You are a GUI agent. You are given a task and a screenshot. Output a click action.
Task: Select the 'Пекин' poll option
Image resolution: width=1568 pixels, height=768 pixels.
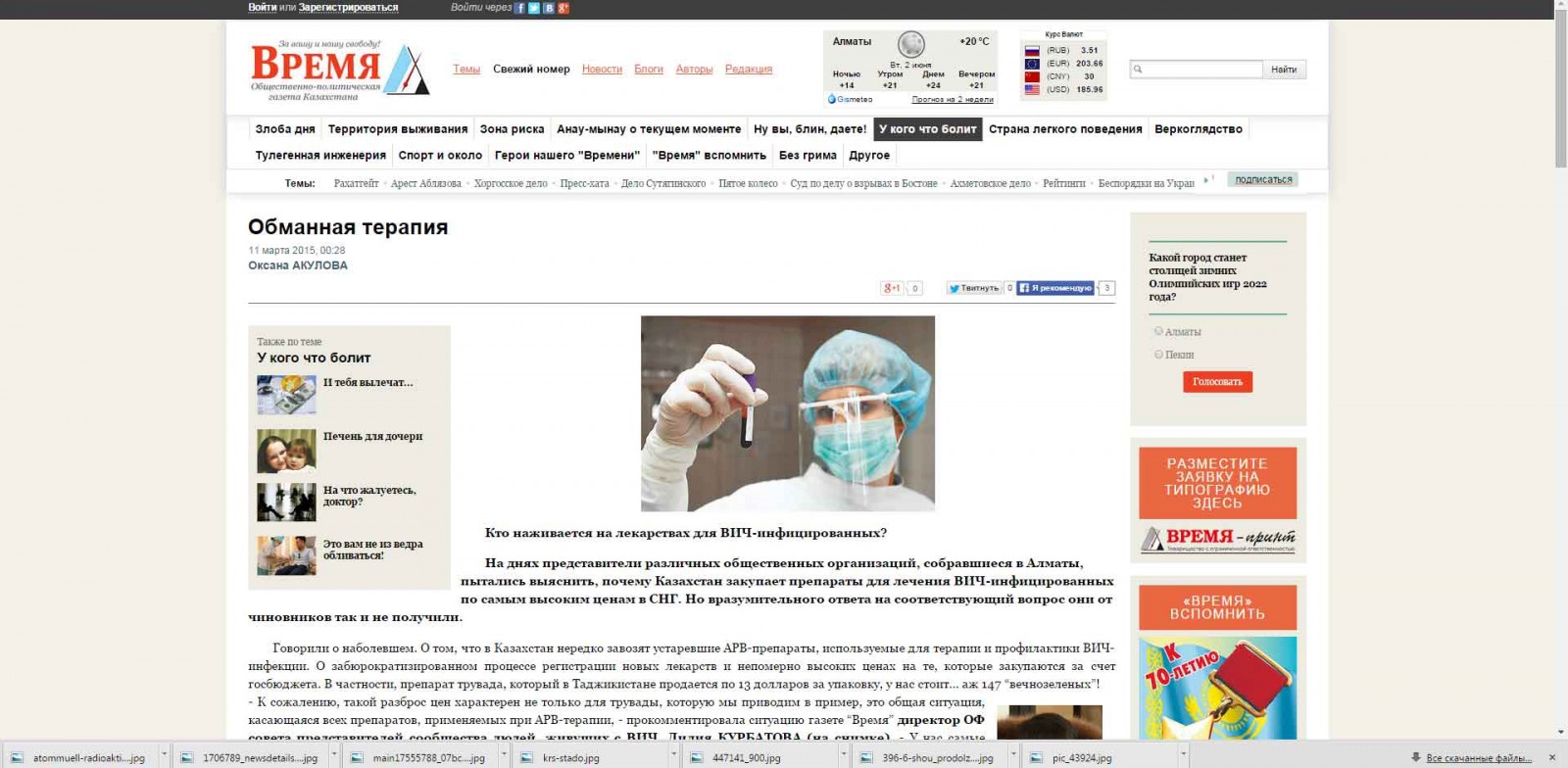1158,355
